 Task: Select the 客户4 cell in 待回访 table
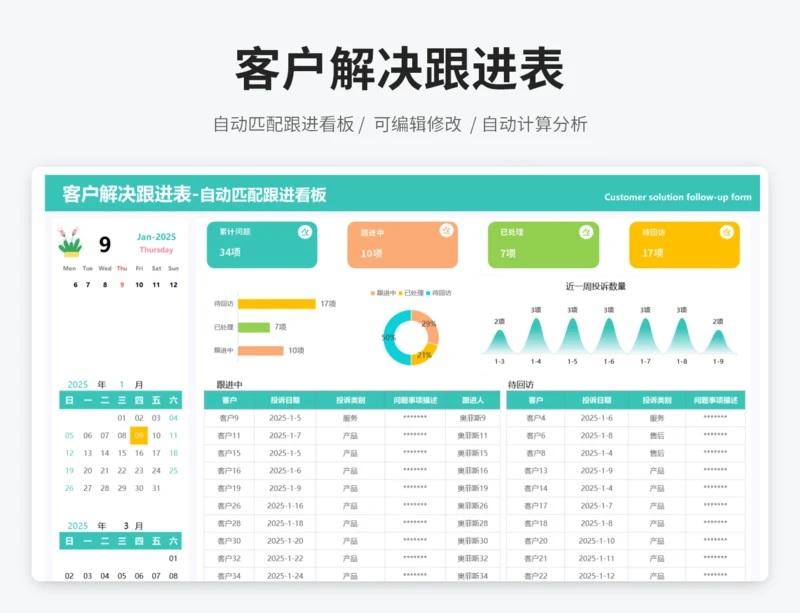535,418
